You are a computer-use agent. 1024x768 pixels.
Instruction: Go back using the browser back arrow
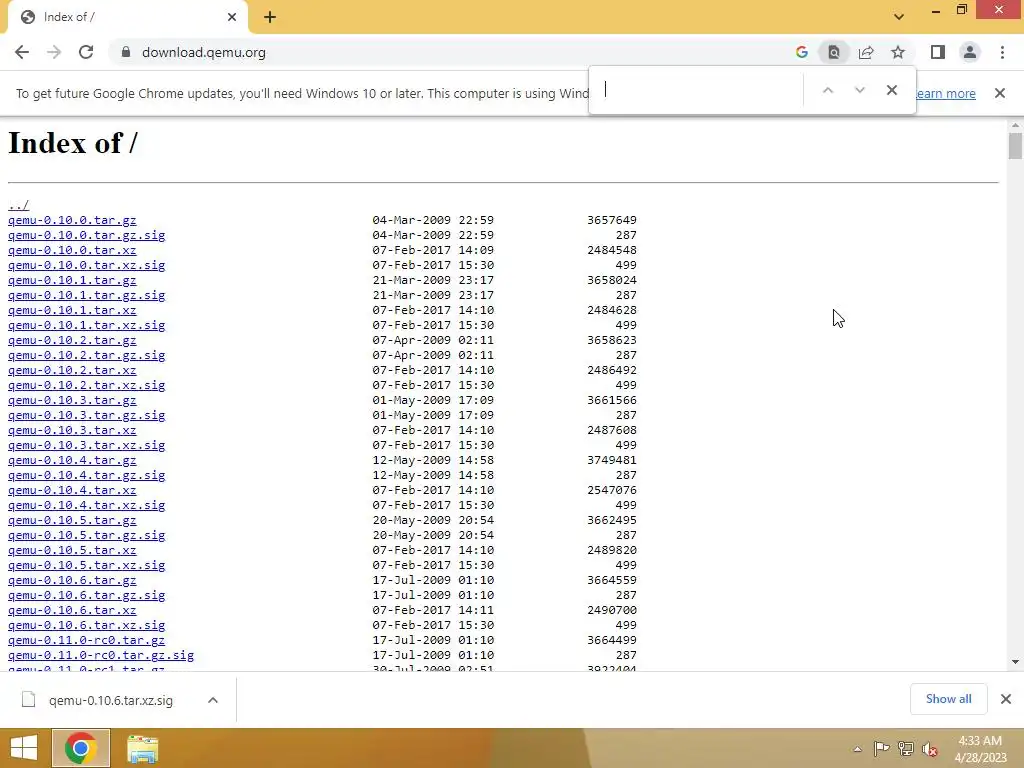tap(22, 52)
